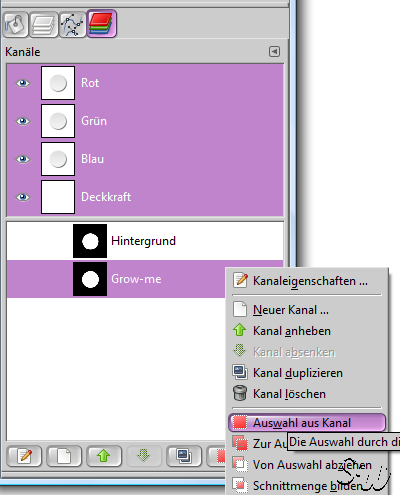Click the edit channel attributes button at bottom
The width and height of the screenshot is (400, 495).
pos(24,456)
